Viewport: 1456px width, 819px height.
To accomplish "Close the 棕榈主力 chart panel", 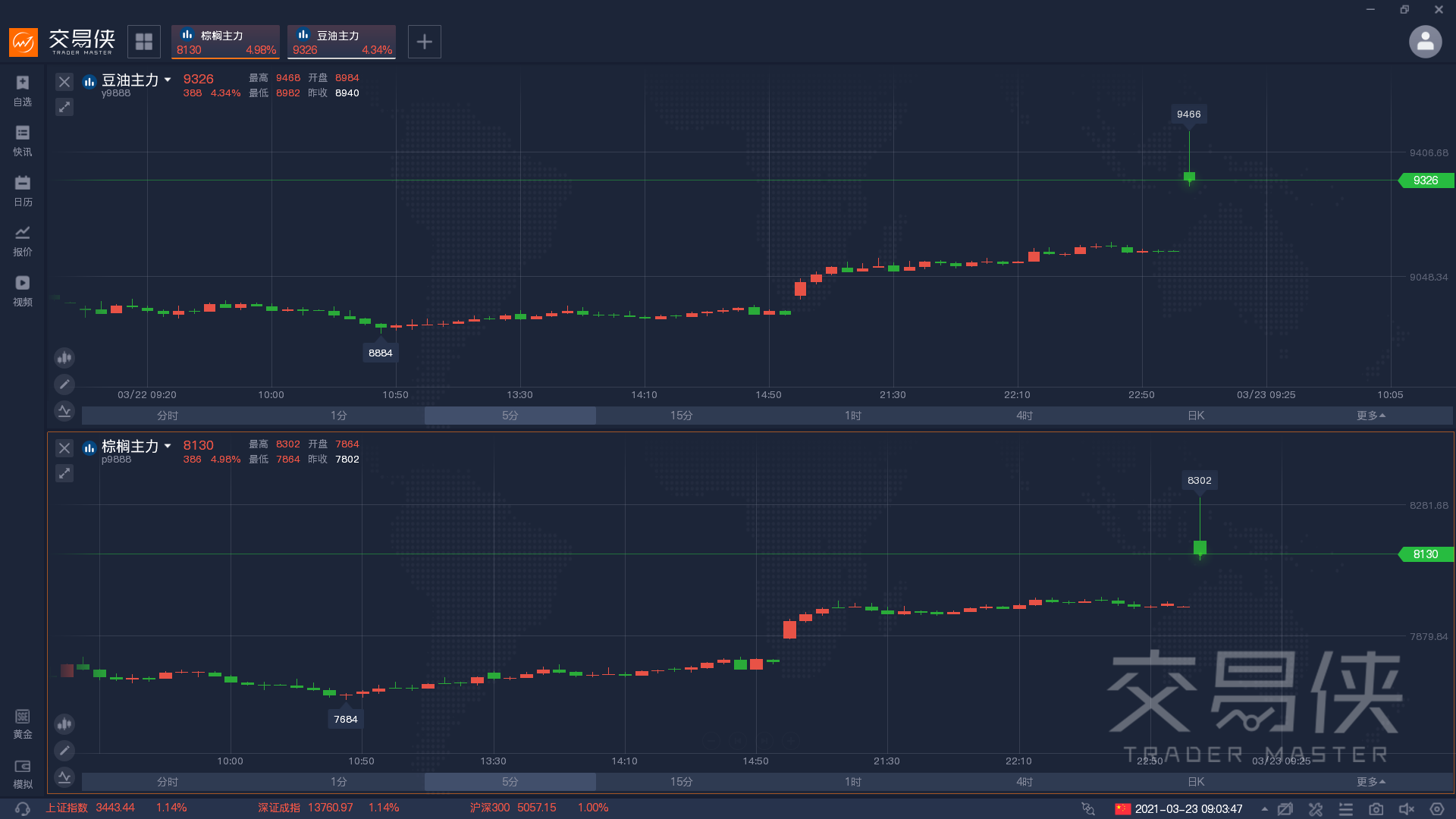I will point(64,448).
